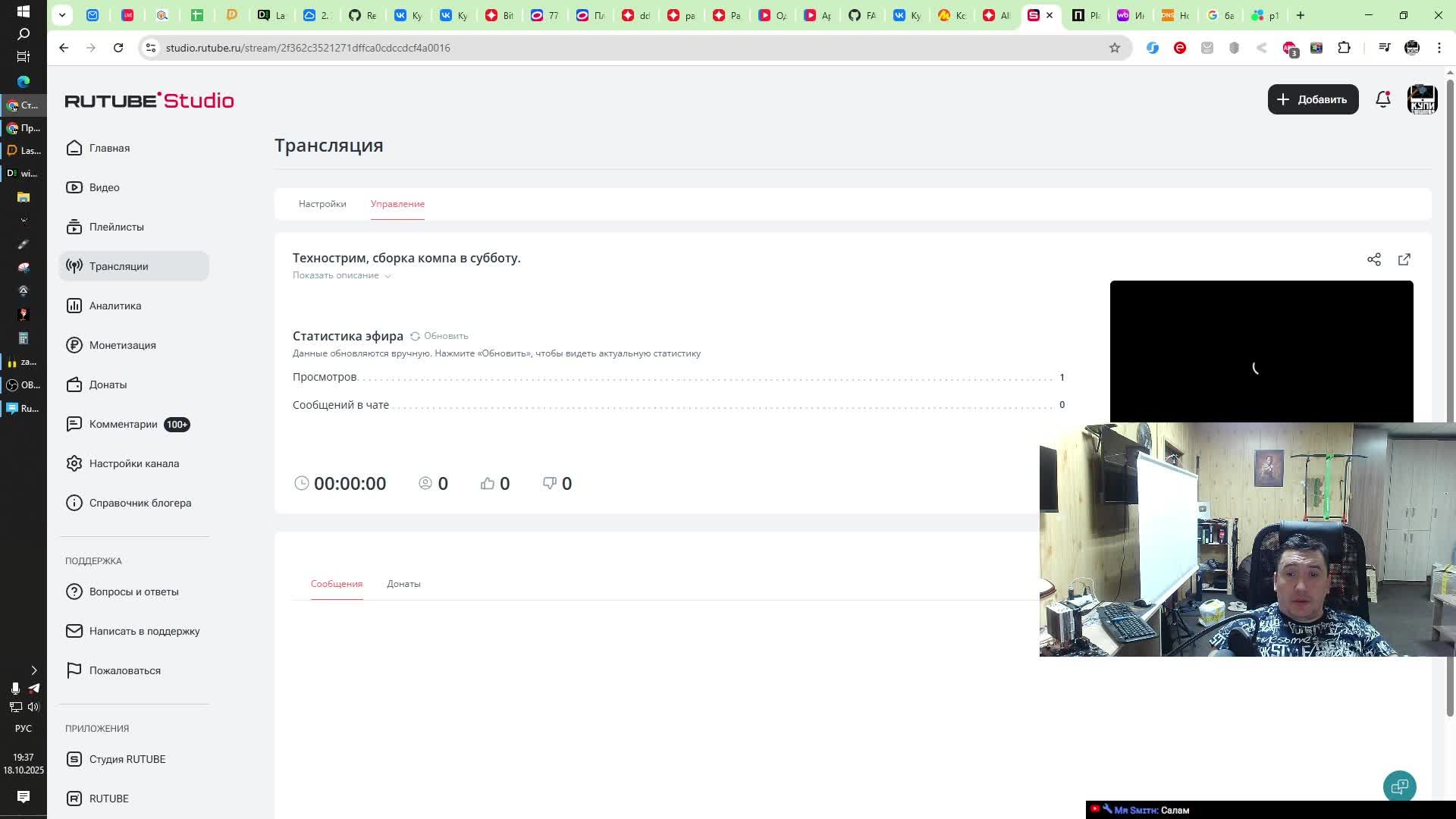1456x819 pixels.
Task: Click the stream preview player
Action: pyautogui.click(x=1260, y=350)
